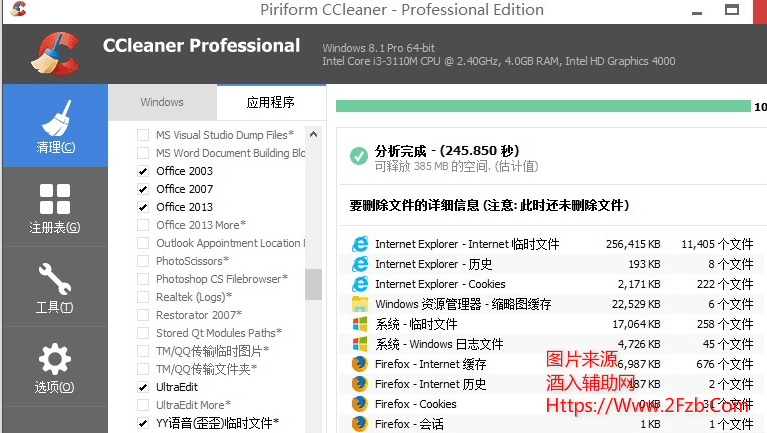Enable the Realtek (Logs) checkbox
The width and height of the screenshot is (767, 433).
[143, 297]
